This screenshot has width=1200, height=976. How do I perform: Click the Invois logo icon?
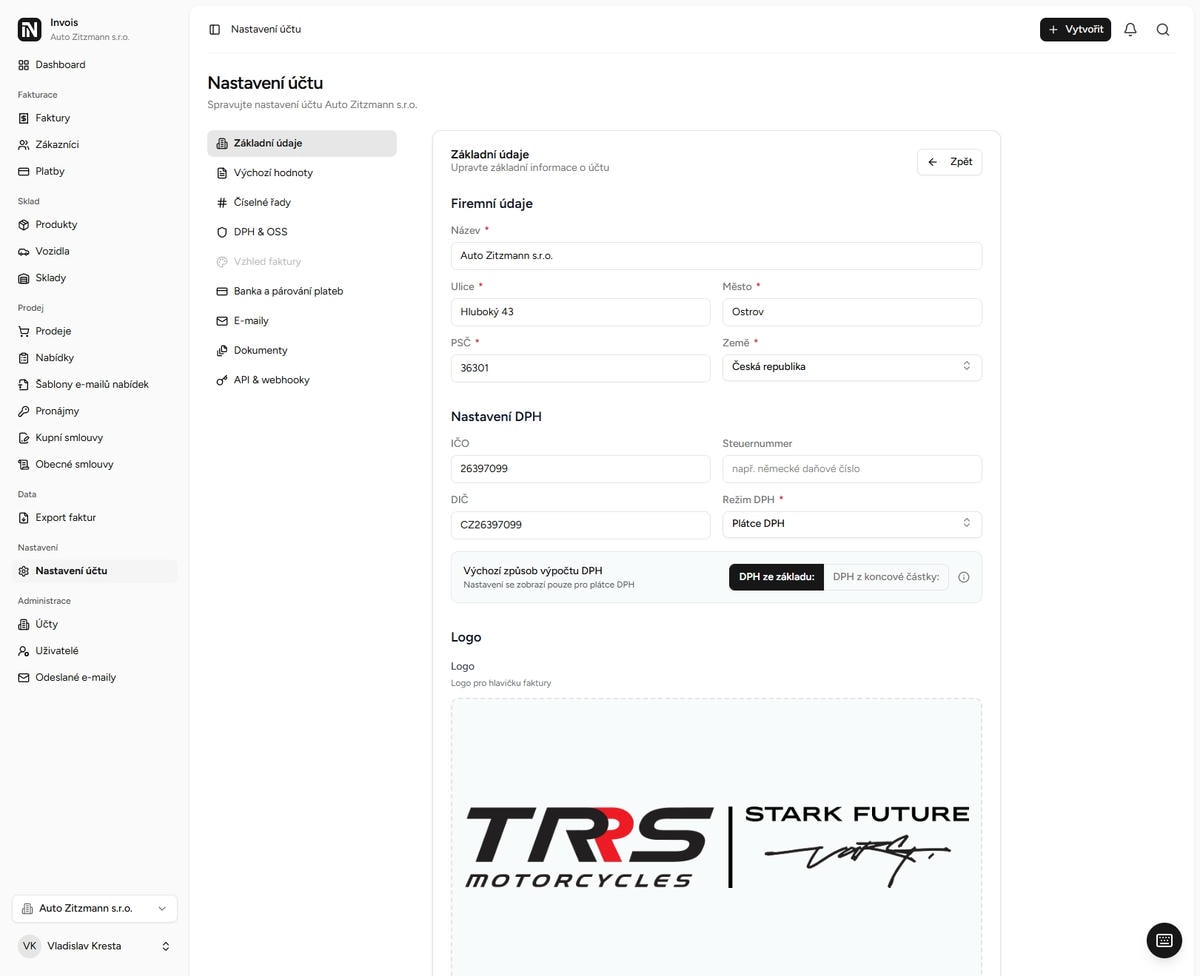point(30,29)
